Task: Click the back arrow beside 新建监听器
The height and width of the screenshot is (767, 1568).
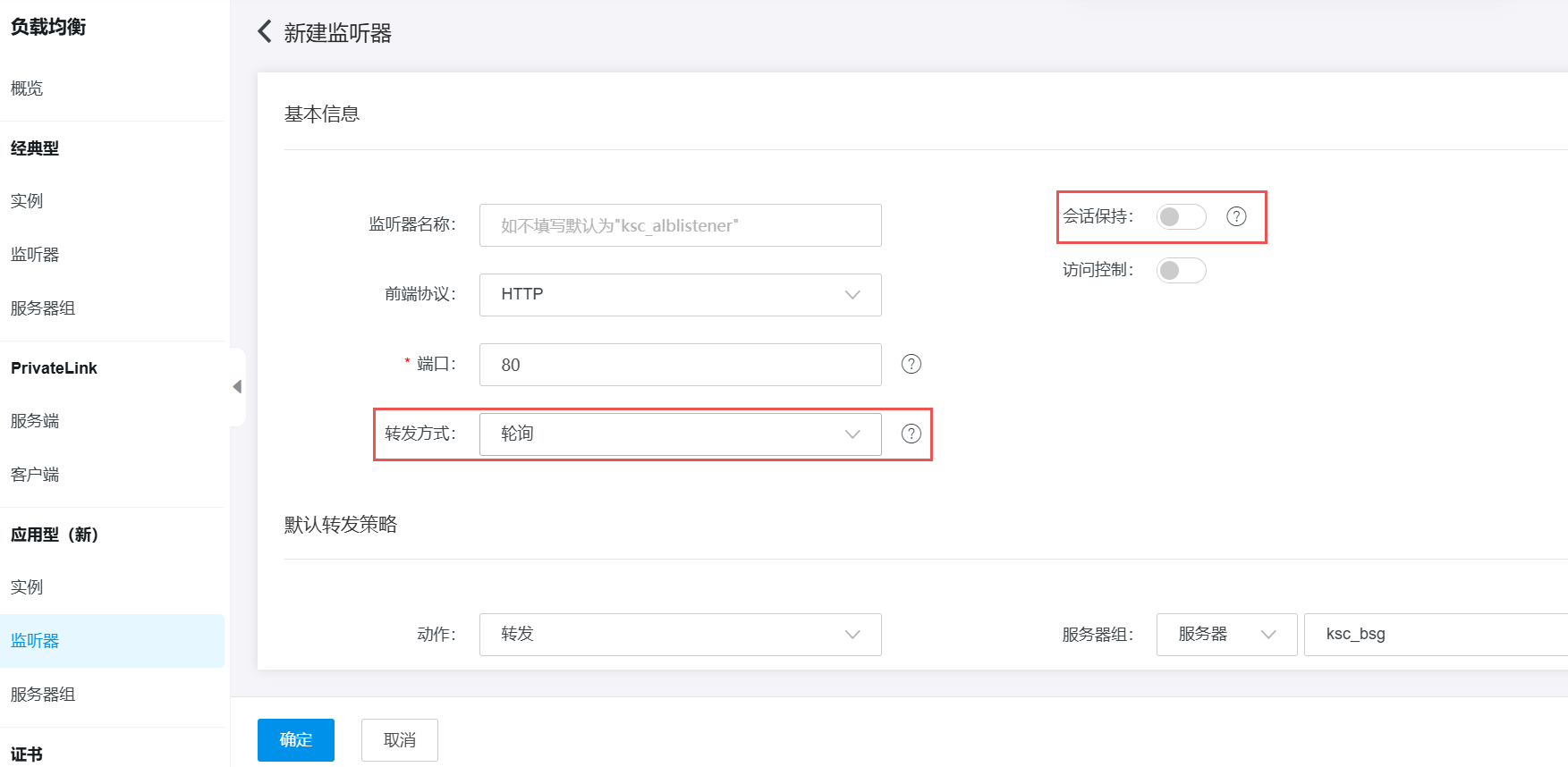Action: [265, 32]
